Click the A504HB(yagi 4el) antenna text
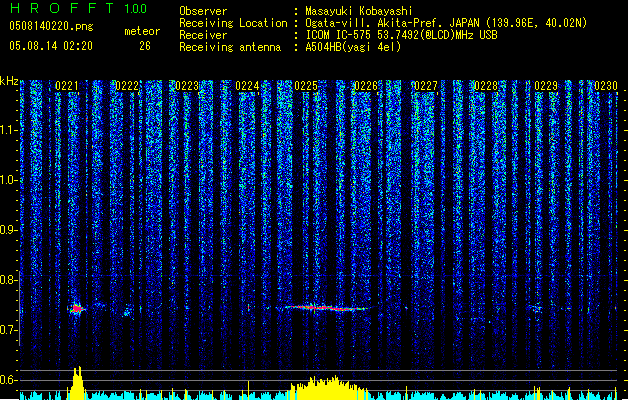629x400 pixels. click(x=353, y=47)
